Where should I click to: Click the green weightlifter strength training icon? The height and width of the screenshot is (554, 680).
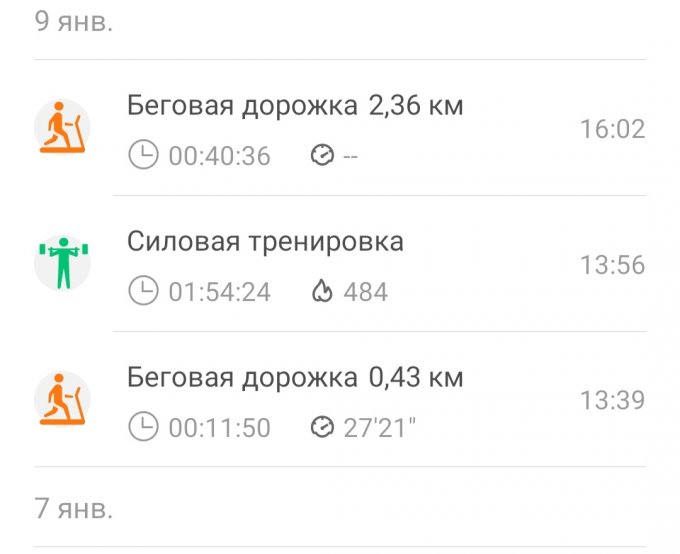click(62, 264)
